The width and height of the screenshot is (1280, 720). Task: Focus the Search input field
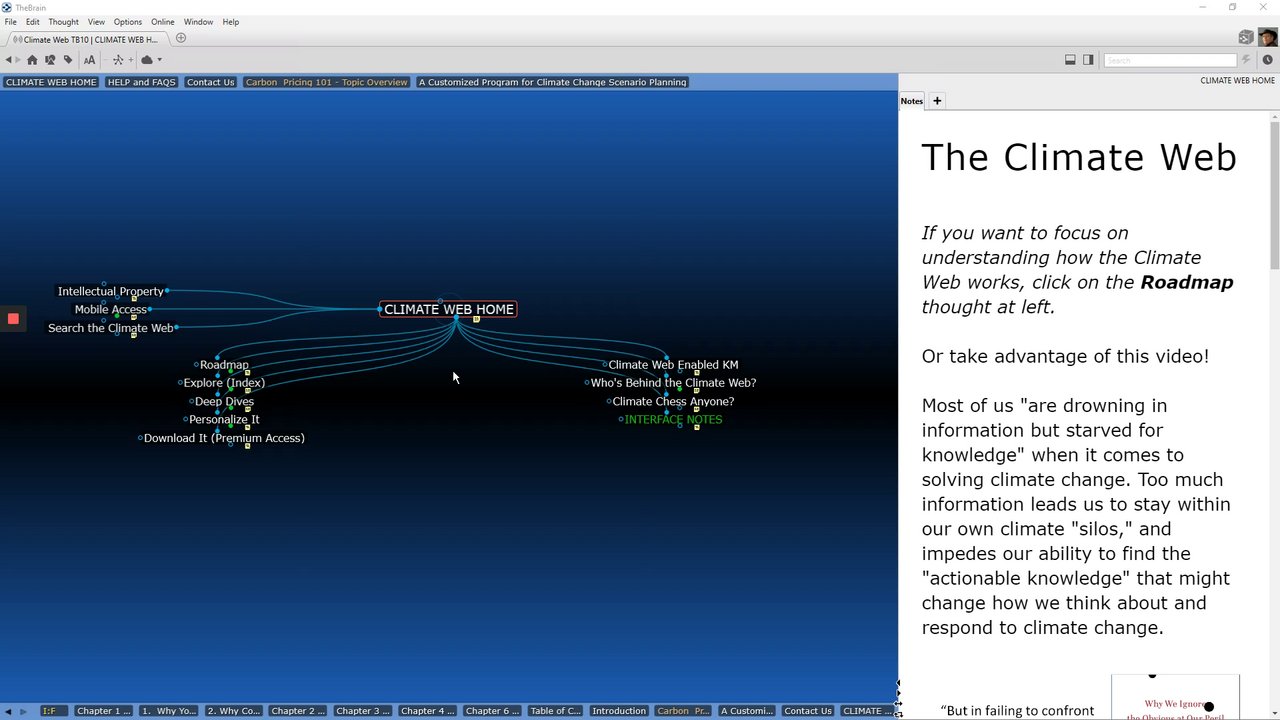point(1170,60)
